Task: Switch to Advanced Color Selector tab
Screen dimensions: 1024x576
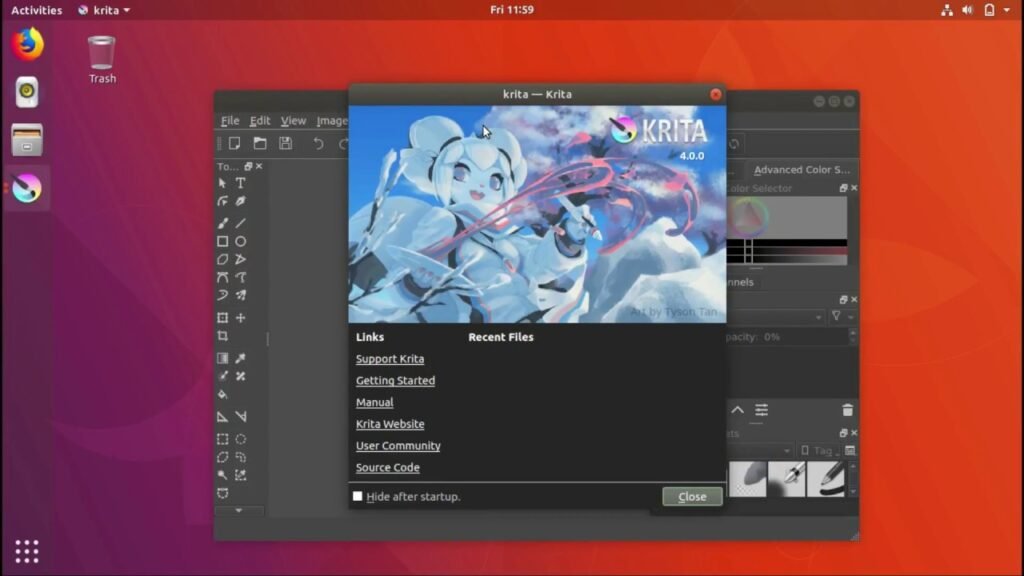Action: pyautogui.click(x=801, y=170)
